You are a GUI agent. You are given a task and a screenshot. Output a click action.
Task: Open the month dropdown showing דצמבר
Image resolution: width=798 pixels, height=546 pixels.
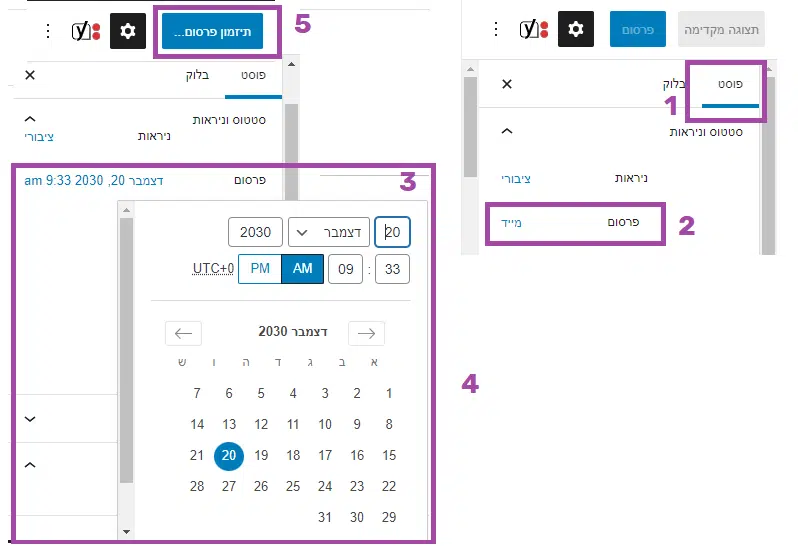click(x=329, y=232)
